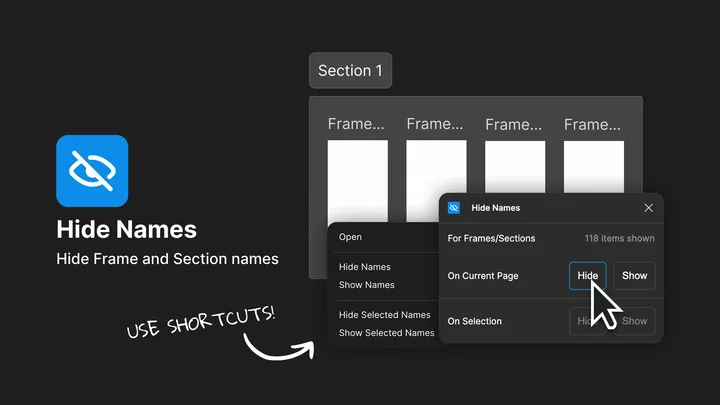Close the Hide Names dialog
This screenshot has width=720, height=405.
click(x=648, y=208)
